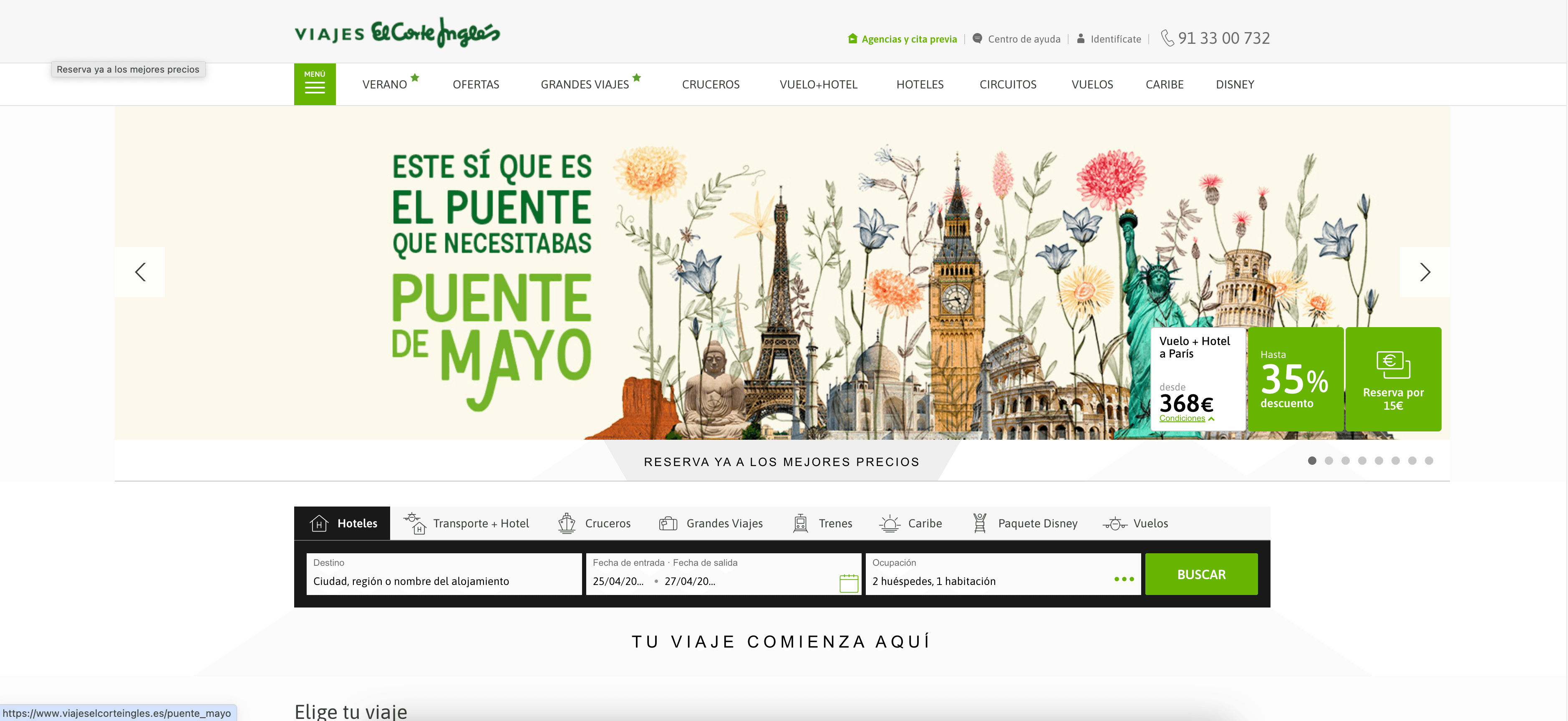Click the calendar icon in date field
The width and height of the screenshot is (1568, 721).
(x=849, y=583)
